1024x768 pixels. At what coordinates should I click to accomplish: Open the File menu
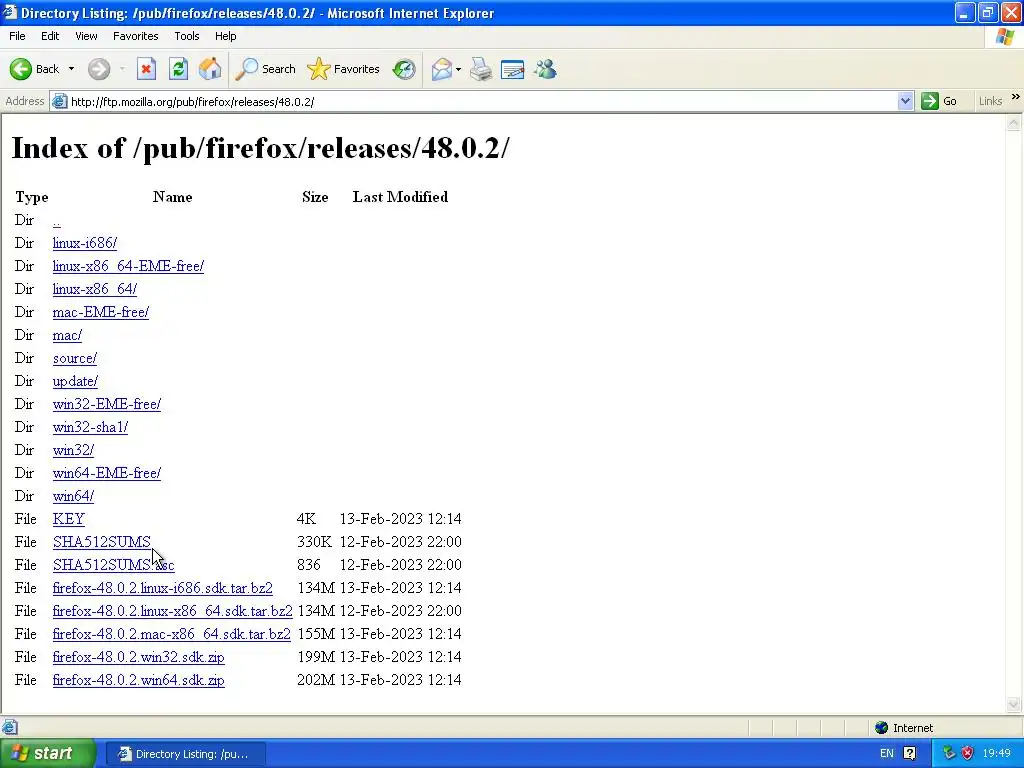[x=17, y=36]
